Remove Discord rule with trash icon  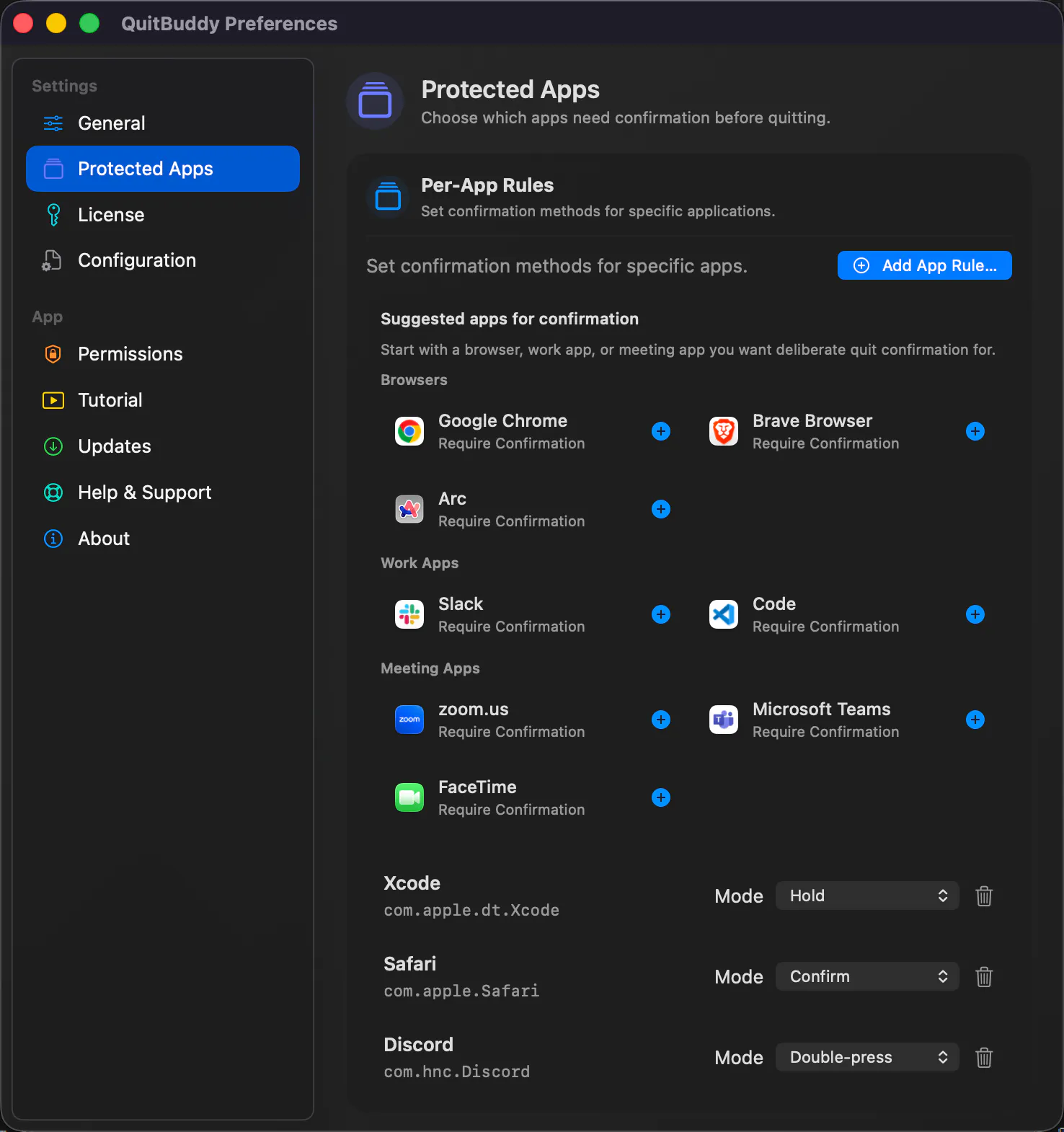click(984, 1058)
